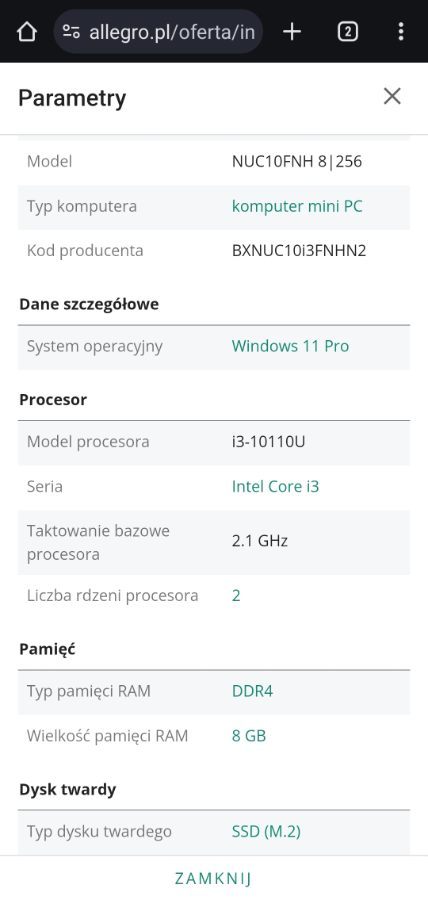This screenshot has height=900, width=428.
Task: Open the DDR4 memory type link
Action: tap(252, 690)
